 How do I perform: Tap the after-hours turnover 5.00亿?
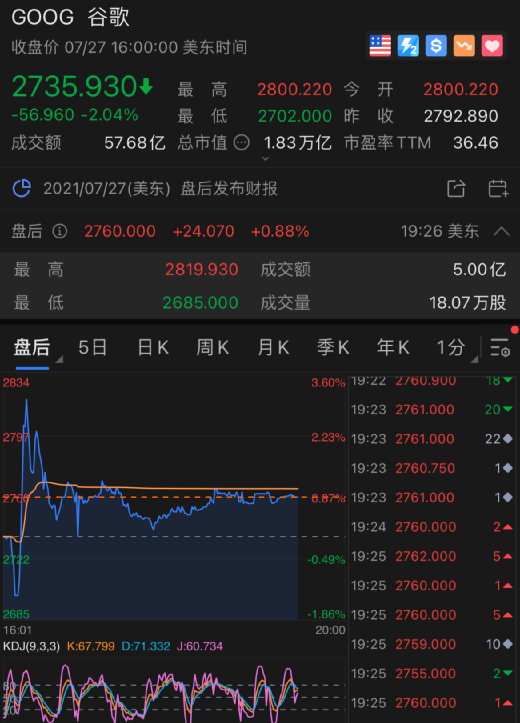[x=479, y=269]
